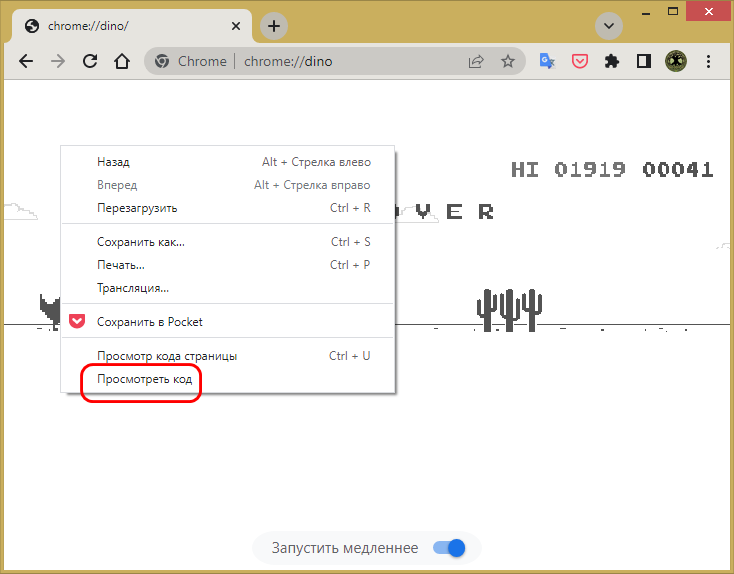The width and height of the screenshot is (734, 574).
Task: Select Просмотр кода страницы entry
Action: (228, 356)
